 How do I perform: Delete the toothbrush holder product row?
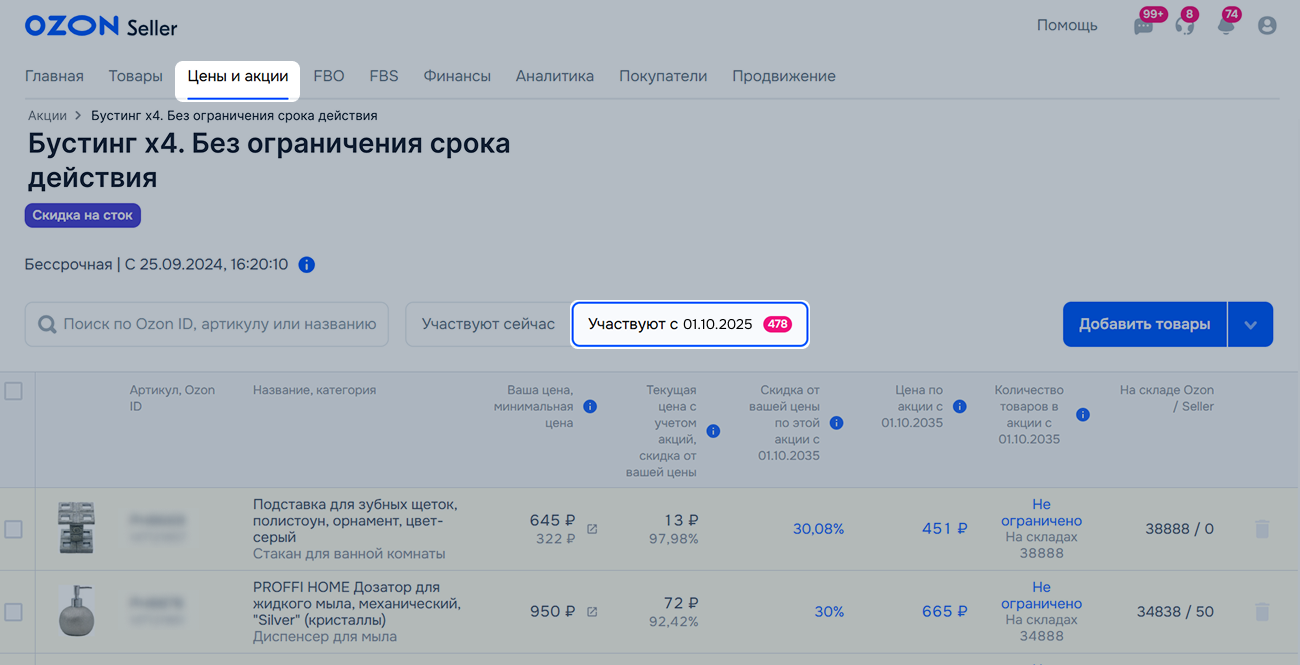click(1261, 529)
